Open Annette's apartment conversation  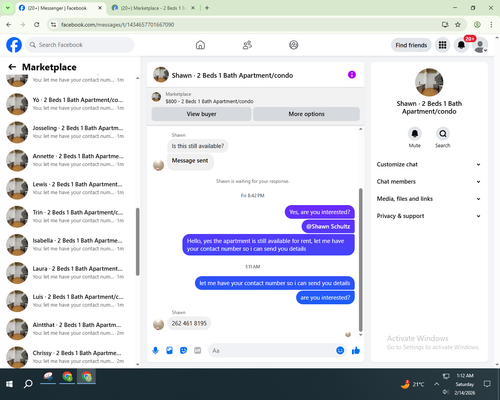pyautogui.click(x=69, y=160)
